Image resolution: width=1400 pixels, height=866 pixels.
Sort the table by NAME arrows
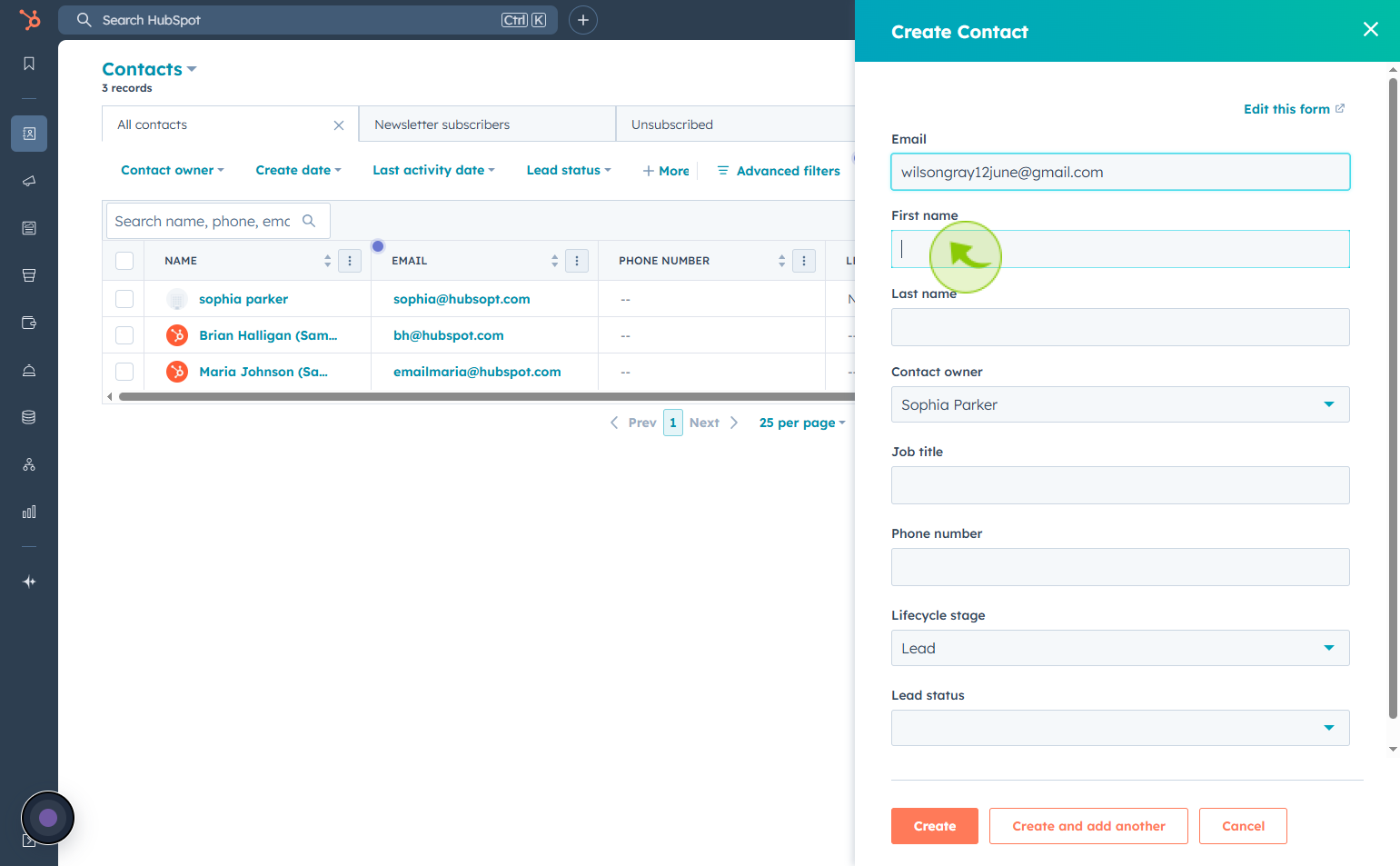point(328,261)
